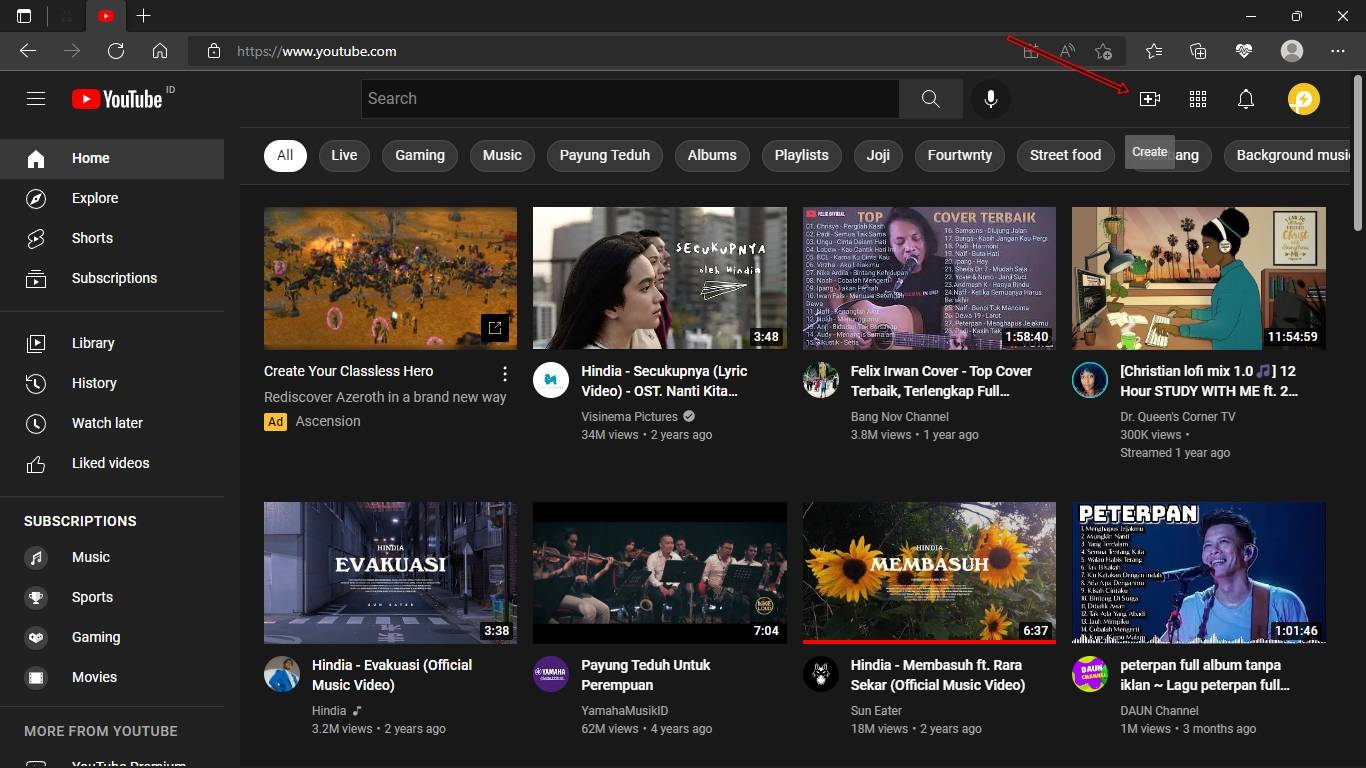Go to Home in the sidebar

(112, 158)
